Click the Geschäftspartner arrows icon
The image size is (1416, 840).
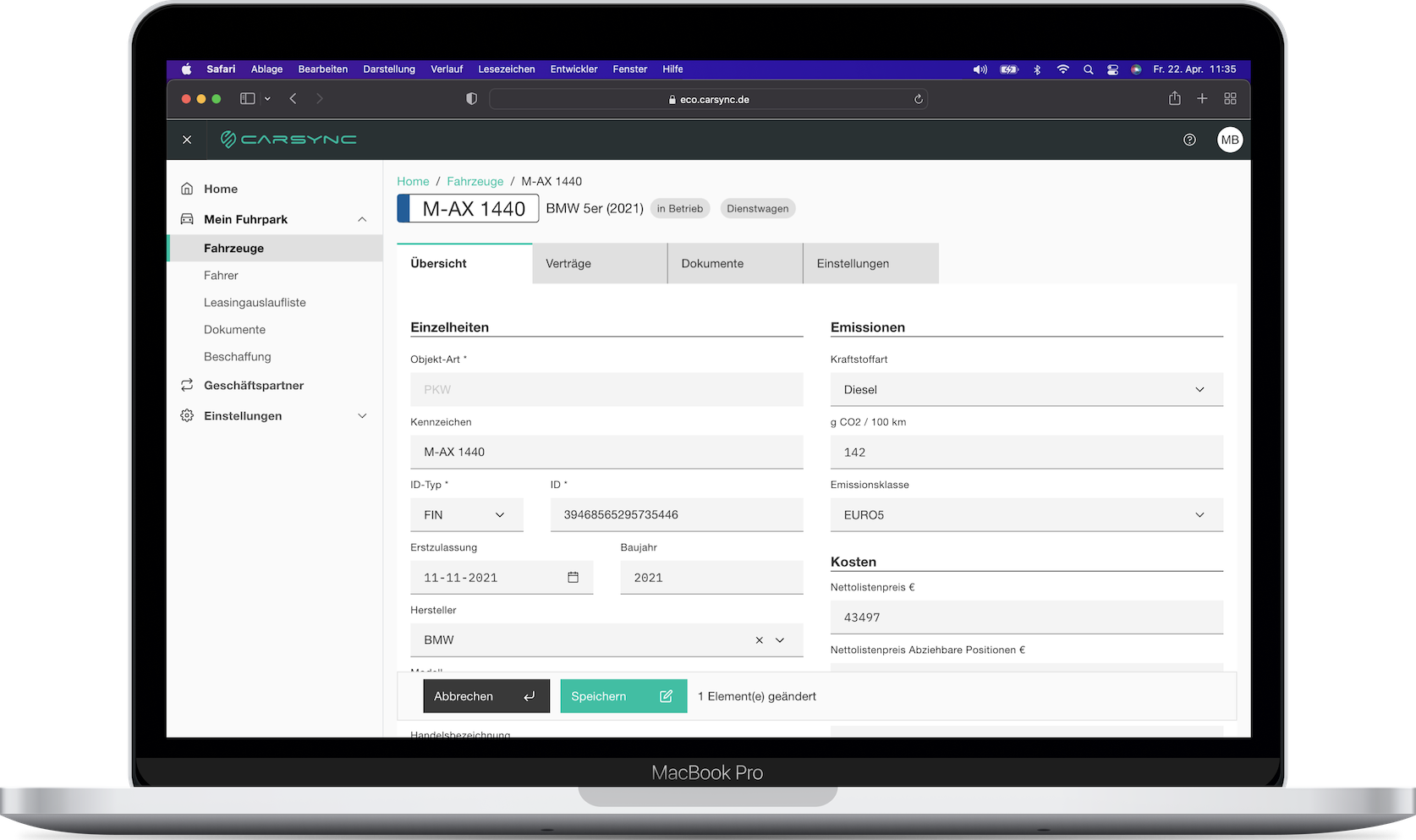(187, 385)
